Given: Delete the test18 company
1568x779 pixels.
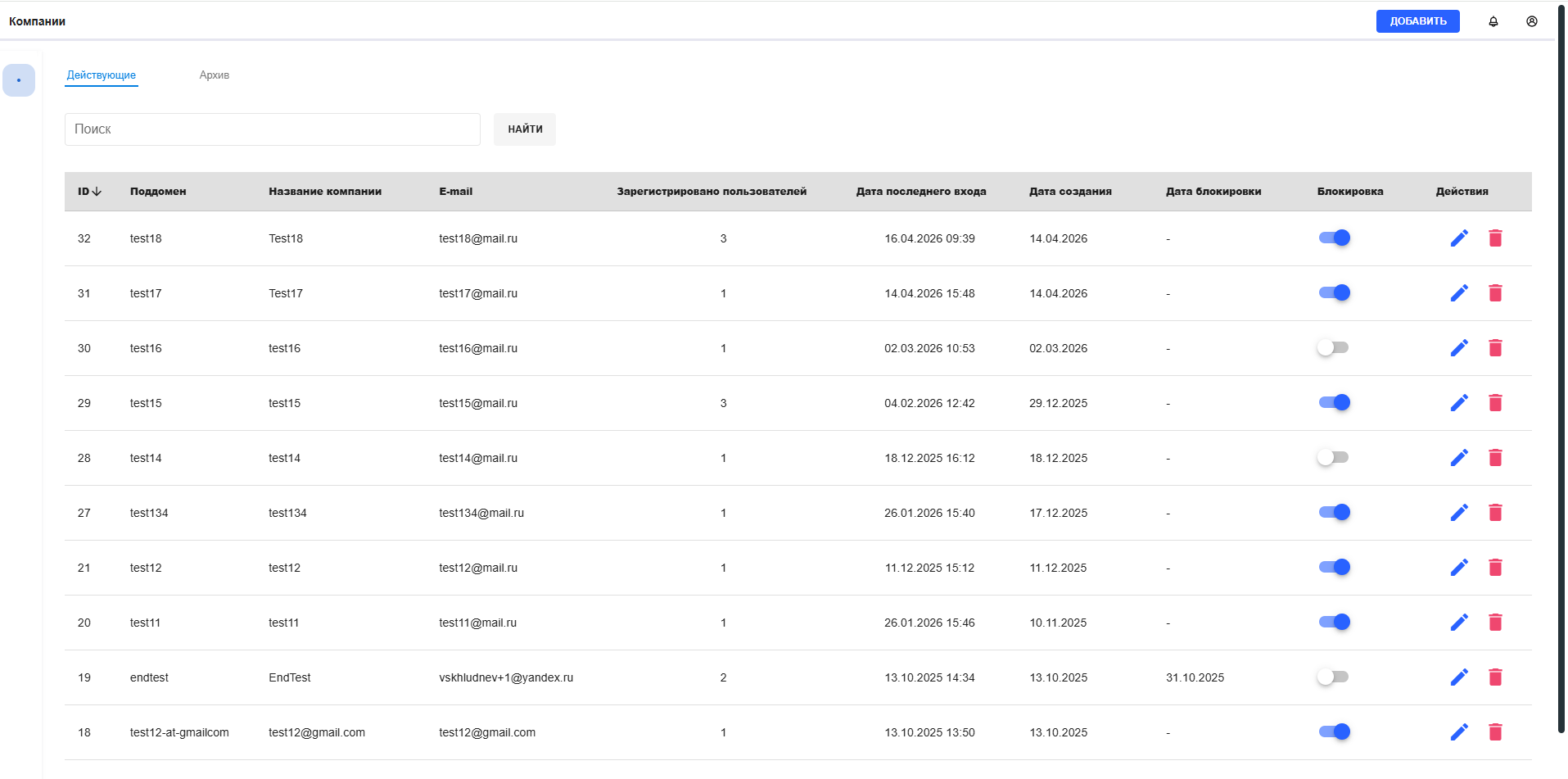Looking at the screenshot, I should coord(1495,238).
